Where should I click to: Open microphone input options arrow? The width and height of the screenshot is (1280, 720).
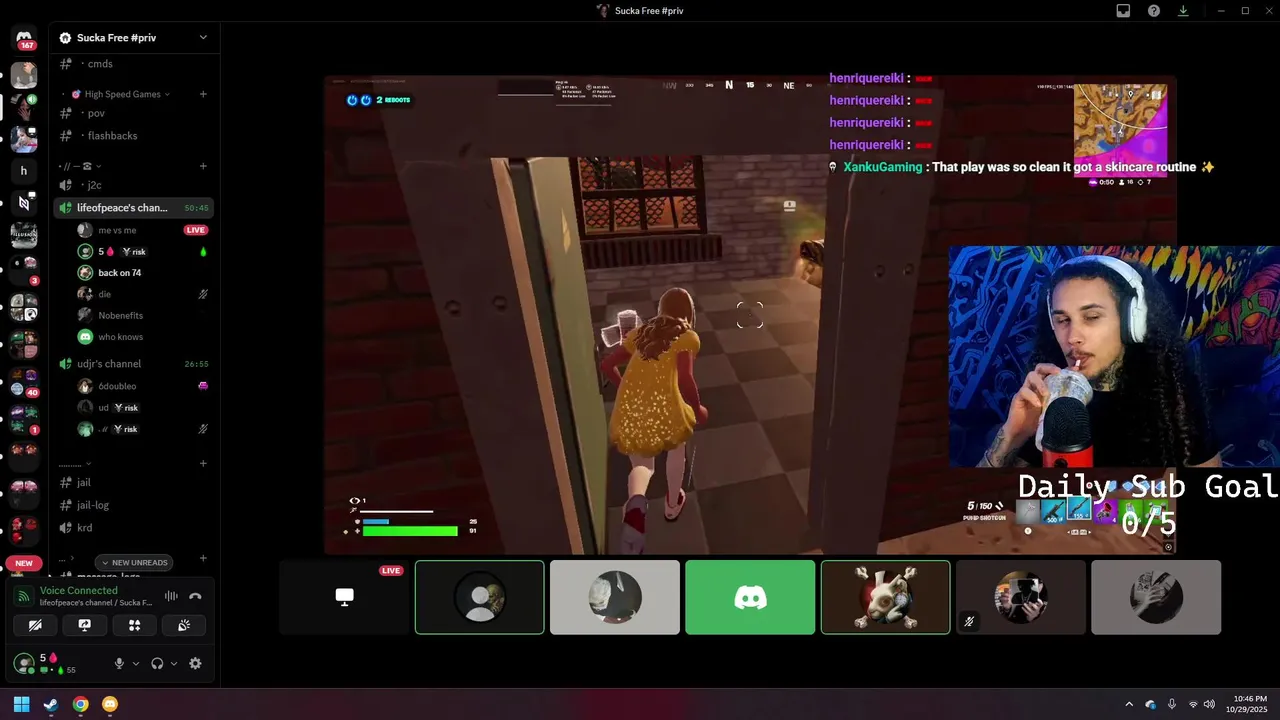click(136, 663)
